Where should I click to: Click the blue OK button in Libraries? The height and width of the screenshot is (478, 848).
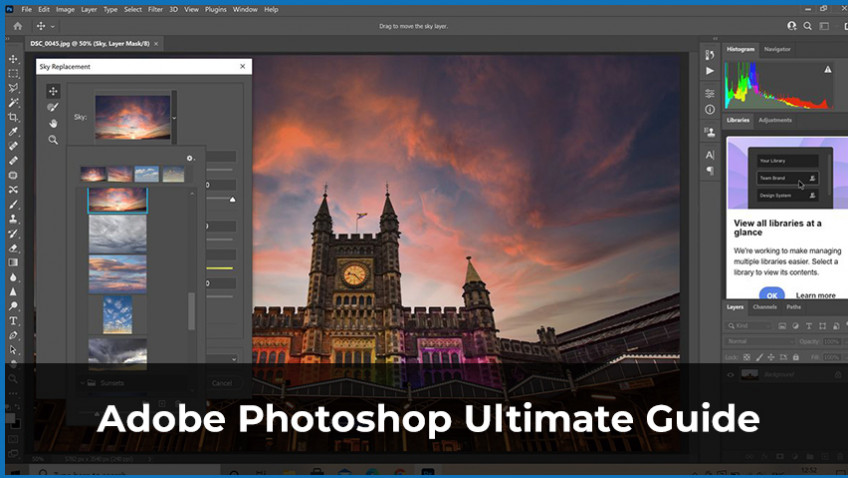[771, 295]
